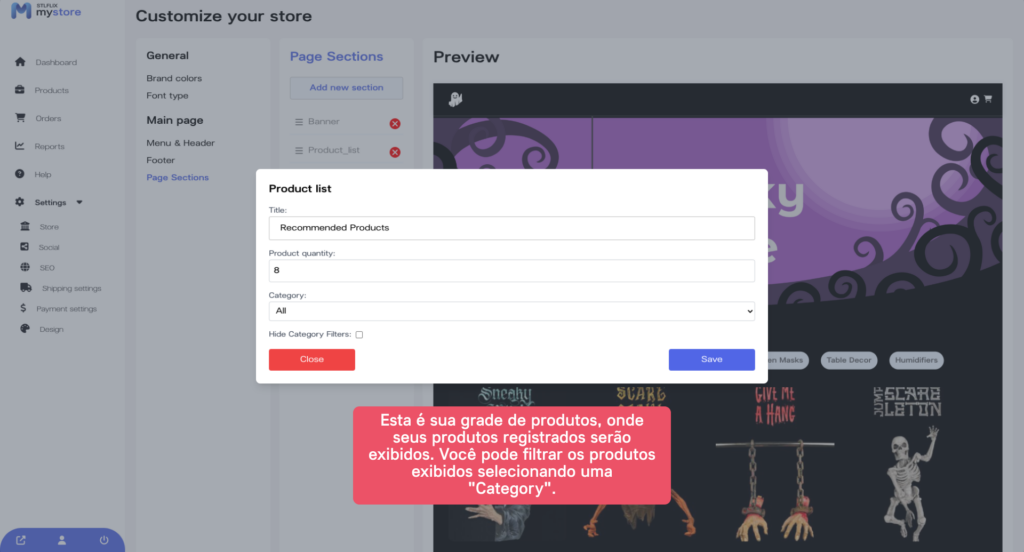Collapse the Settings menu arrow
1024x552 pixels.
click(80, 203)
